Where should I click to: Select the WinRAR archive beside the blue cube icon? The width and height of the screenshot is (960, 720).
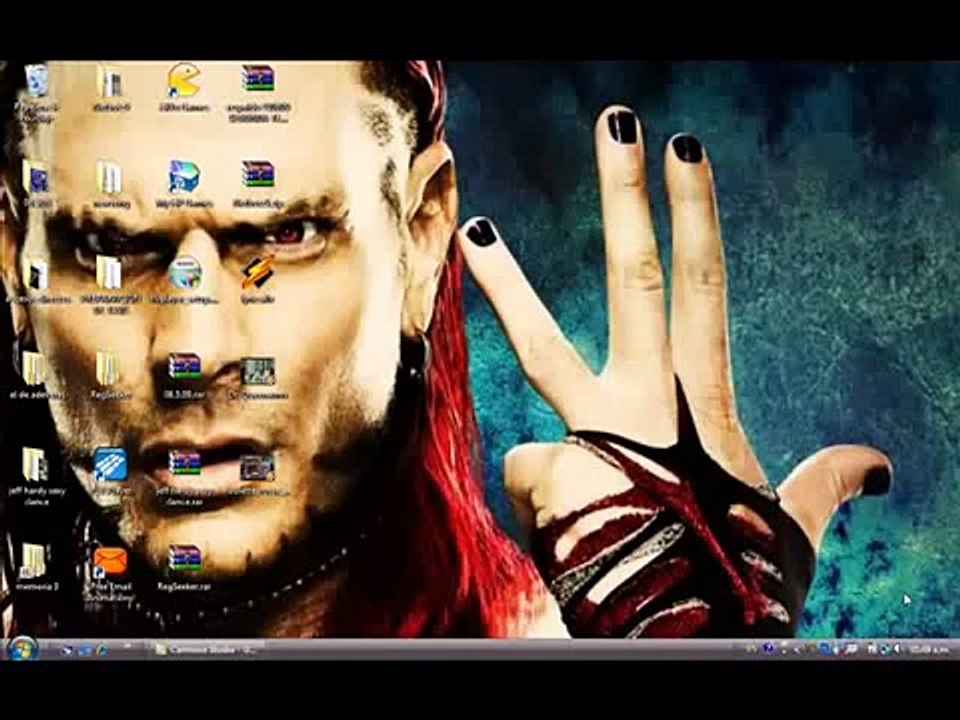(x=258, y=176)
